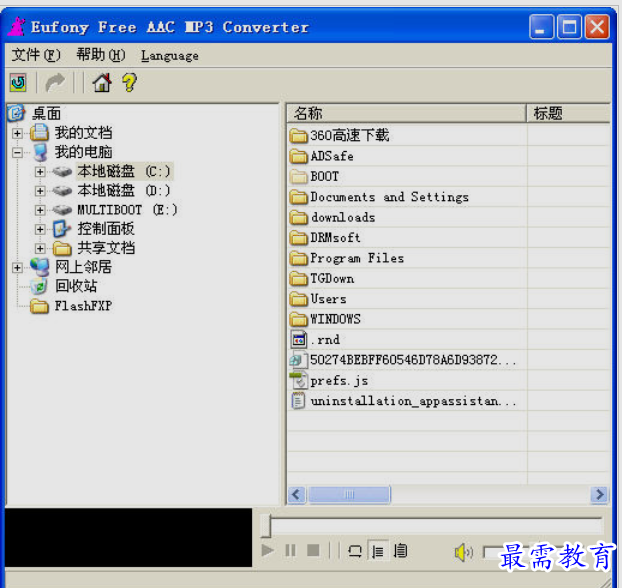Click the downloads folder icon

click(x=298, y=217)
